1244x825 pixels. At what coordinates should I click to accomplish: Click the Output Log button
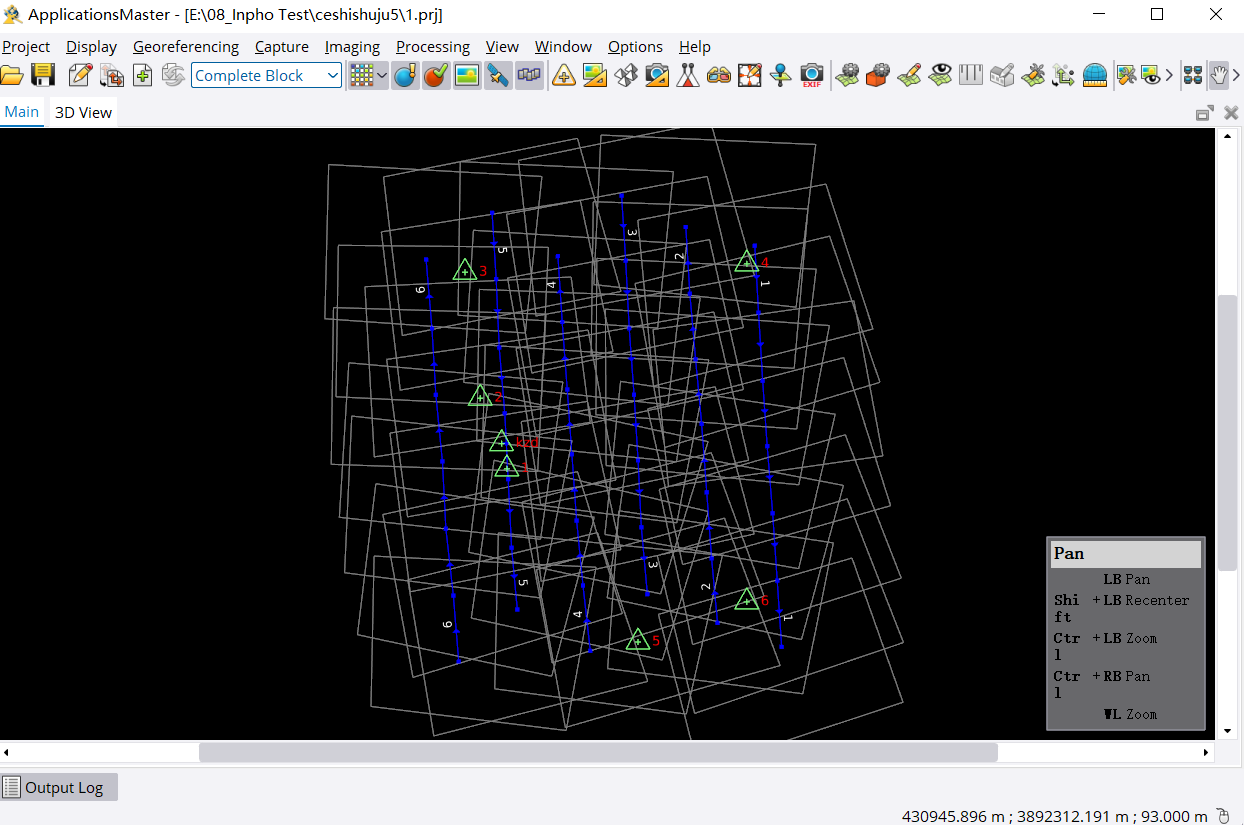59,787
